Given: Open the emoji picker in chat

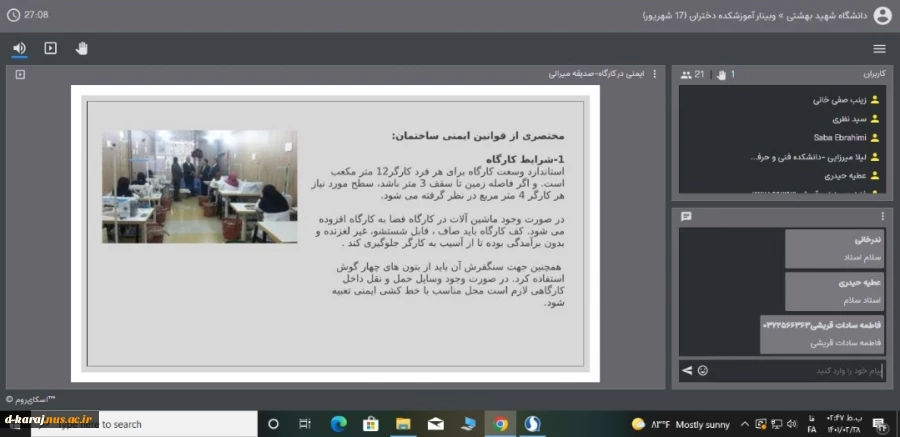Looking at the screenshot, I should point(703,371).
